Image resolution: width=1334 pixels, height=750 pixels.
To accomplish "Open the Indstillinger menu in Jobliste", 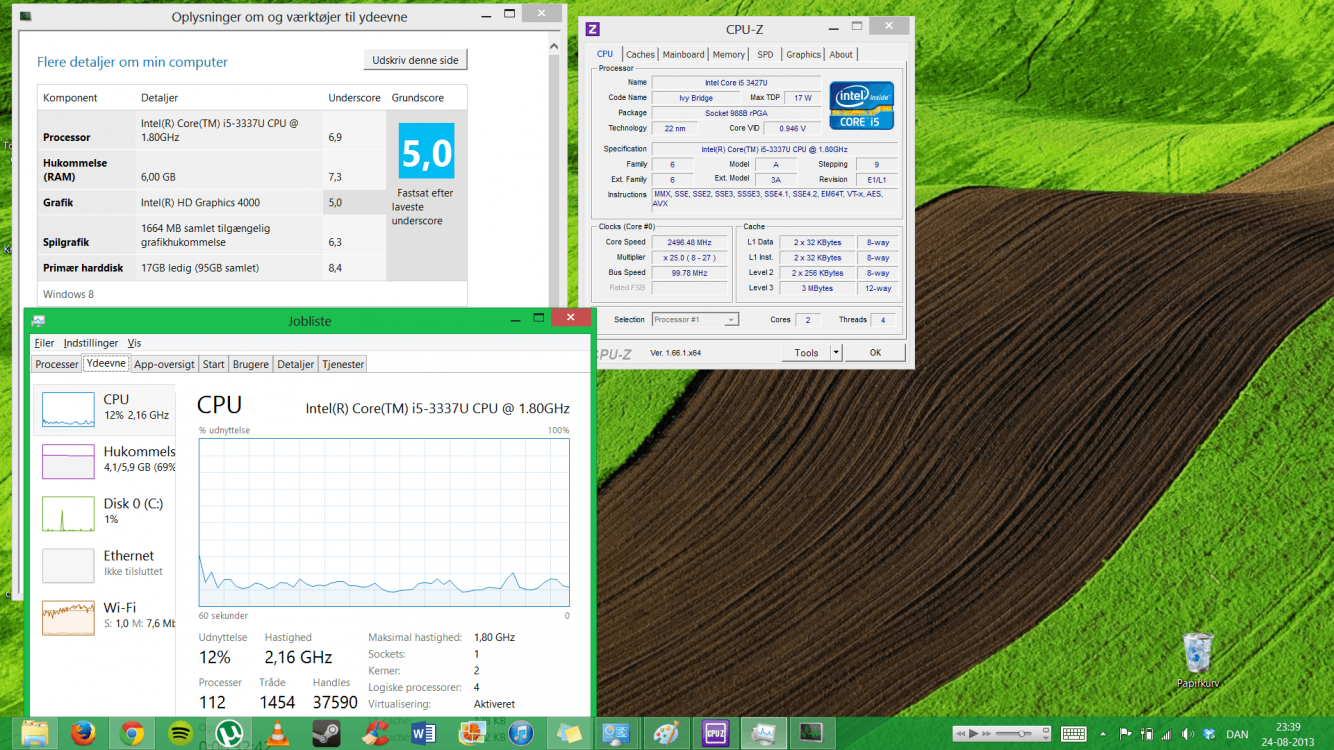I will pos(91,343).
